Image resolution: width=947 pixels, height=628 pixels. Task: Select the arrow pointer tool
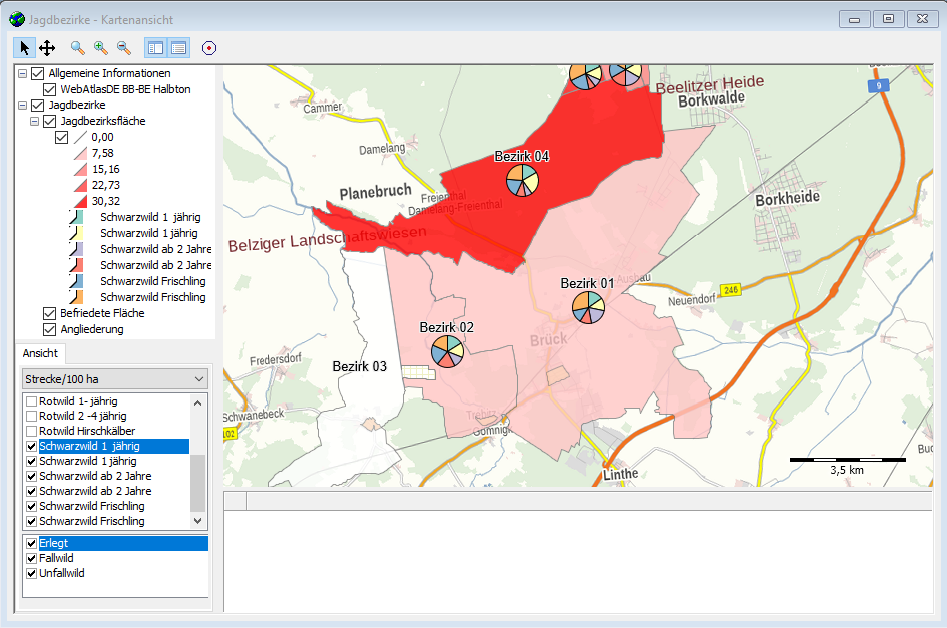tap(25, 47)
